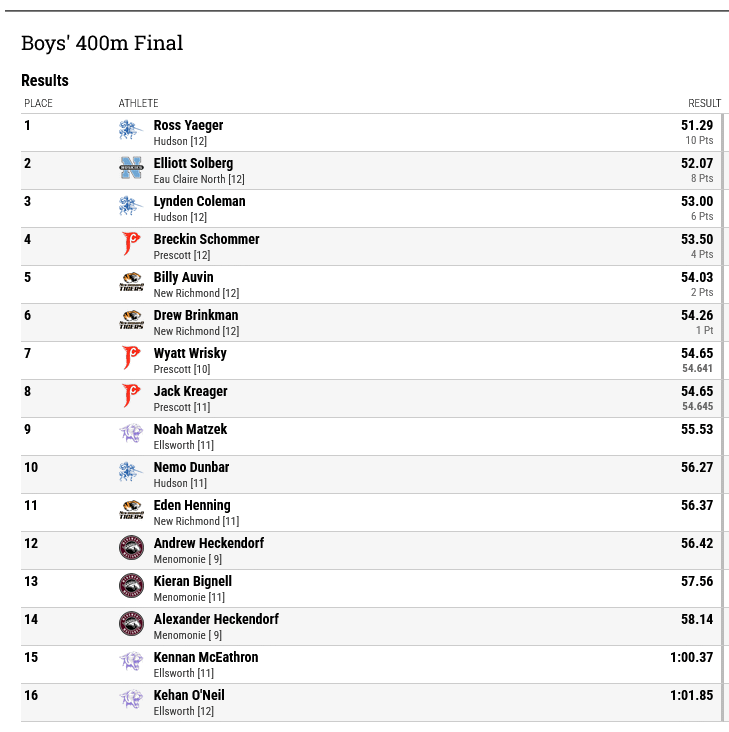Click Hudson team logo beside Ross Yaeger

click(x=131, y=130)
